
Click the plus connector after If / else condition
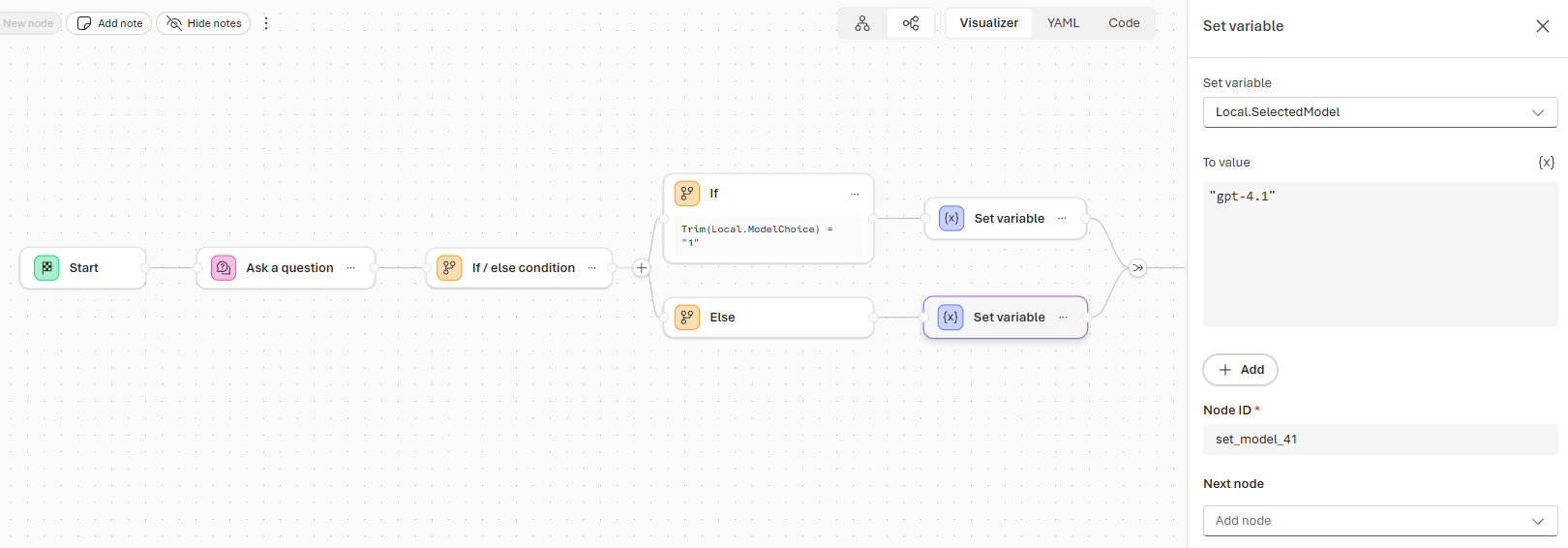(x=641, y=268)
